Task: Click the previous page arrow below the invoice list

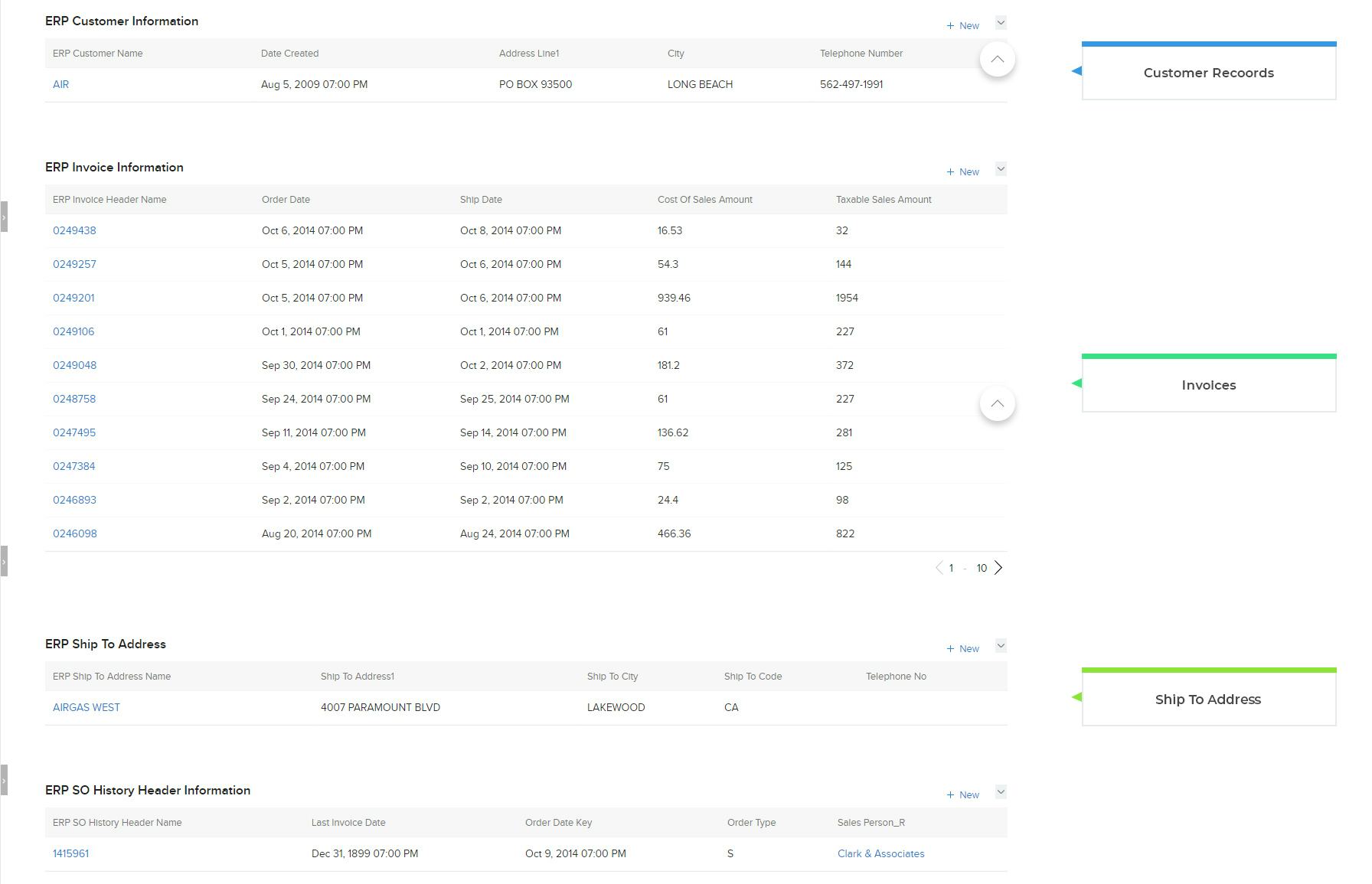Action: click(939, 568)
